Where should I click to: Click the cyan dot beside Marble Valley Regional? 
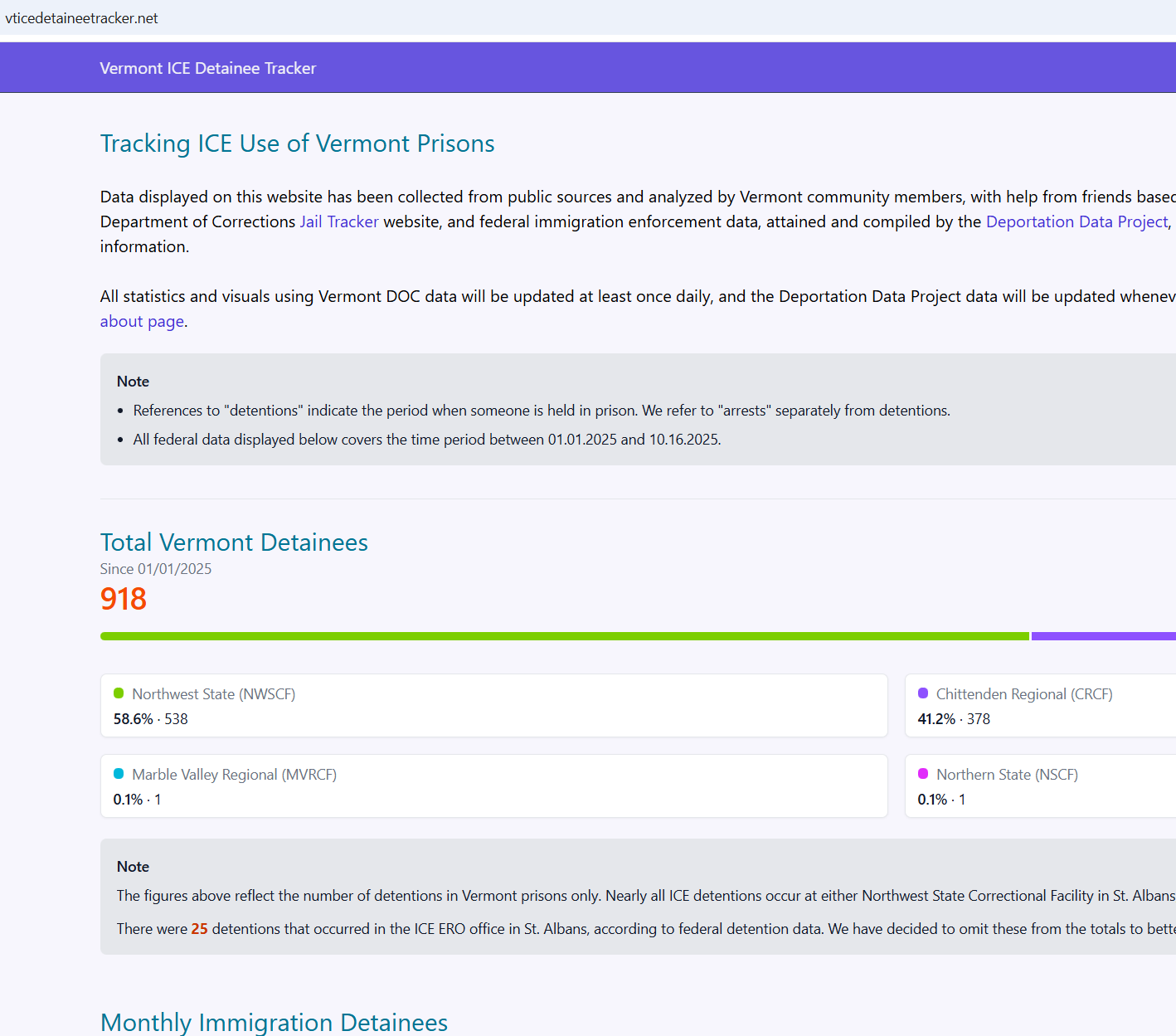click(x=119, y=774)
